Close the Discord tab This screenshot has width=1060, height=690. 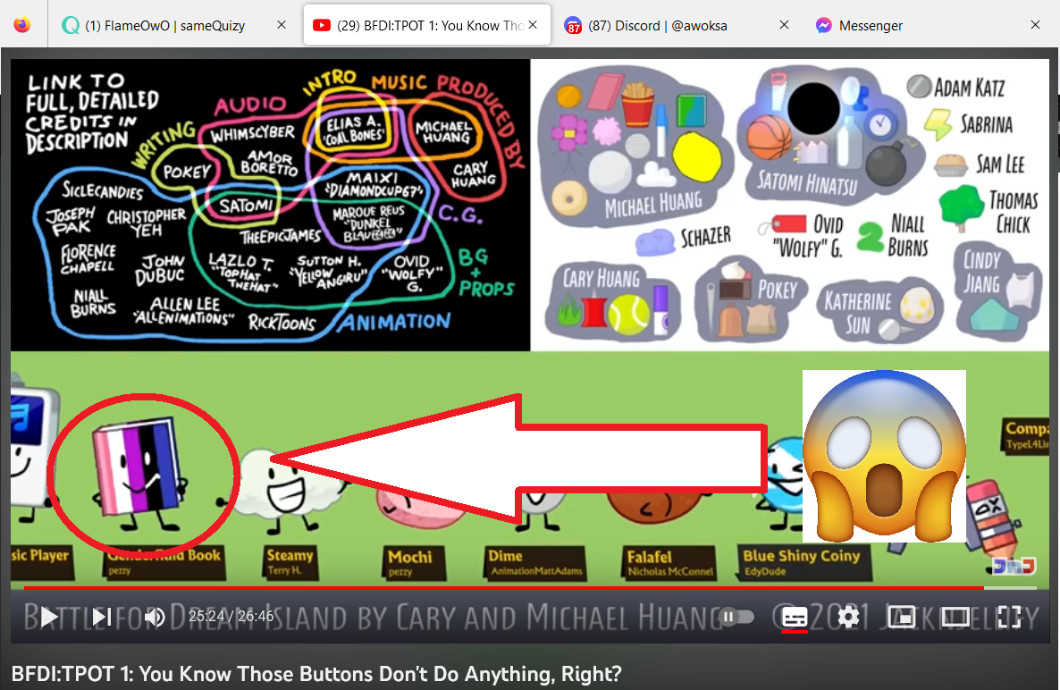(784, 25)
